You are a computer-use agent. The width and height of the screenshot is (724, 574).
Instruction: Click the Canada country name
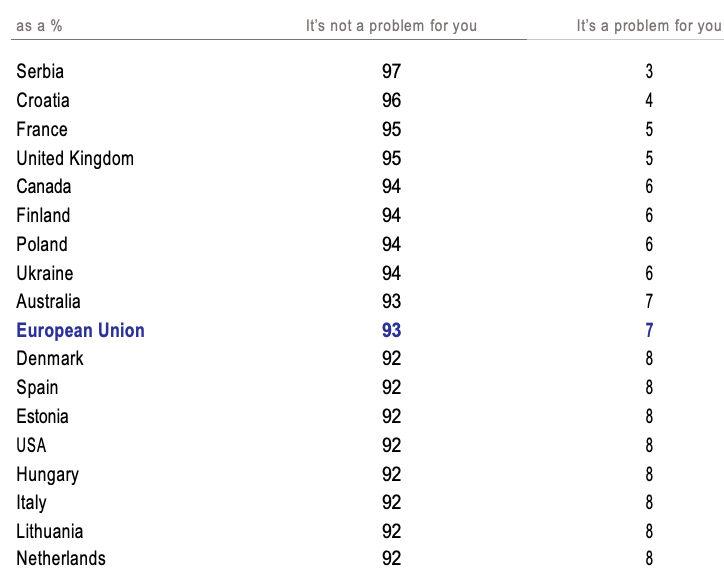tap(44, 187)
